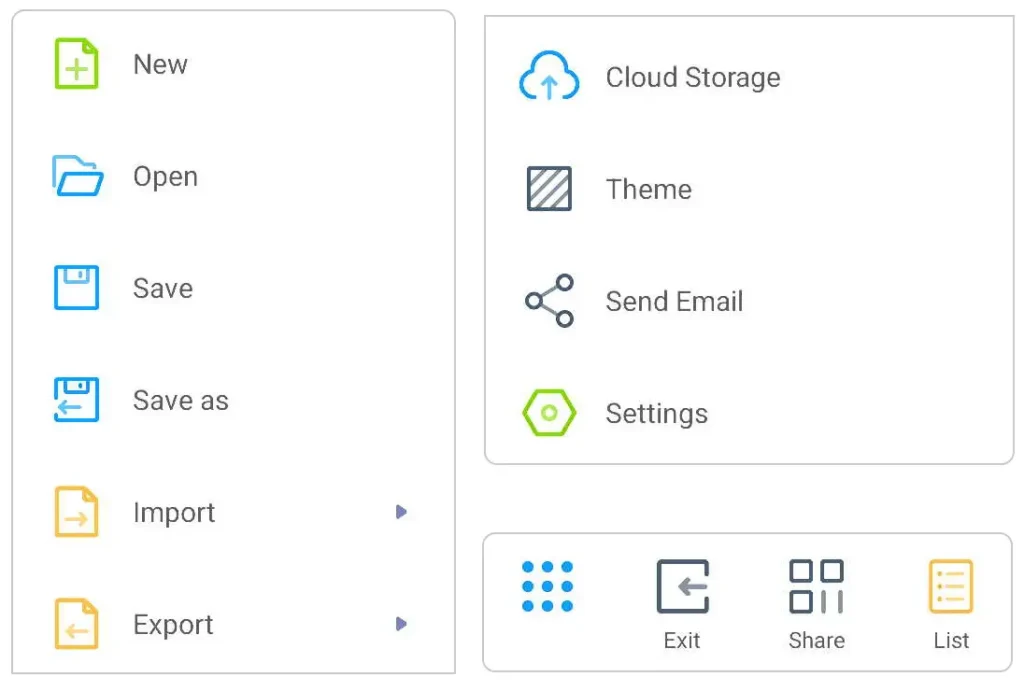Viewport: 1024px width, 691px height.
Task: Click the Save floppy disk icon
Action: [76, 288]
